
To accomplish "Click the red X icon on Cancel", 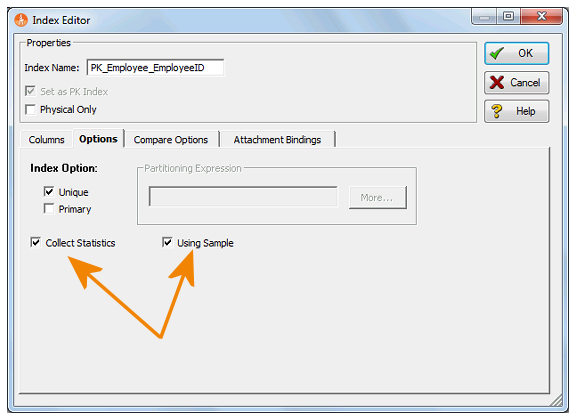I will (x=497, y=83).
